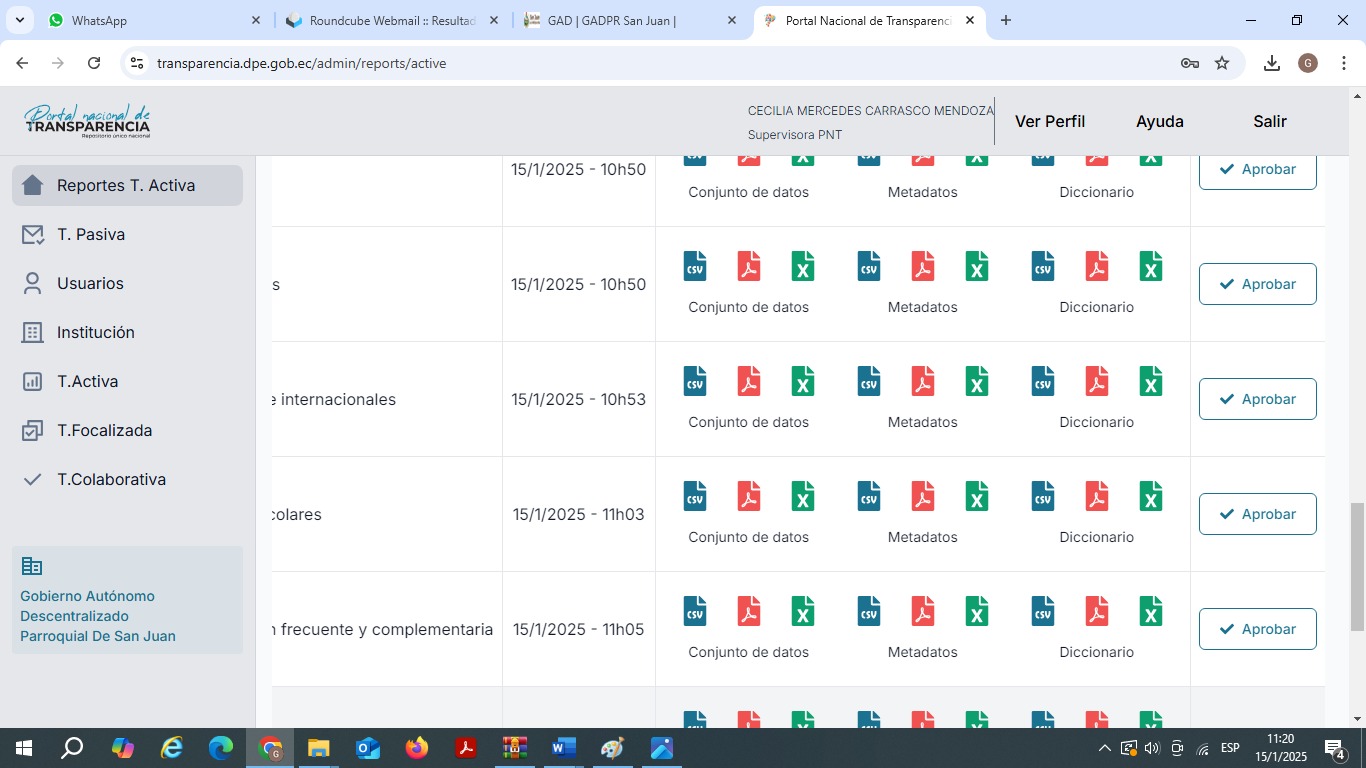Open T. Pasiva in the sidebar
This screenshot has width=1366, height=768.
click(x=90, y=234)
